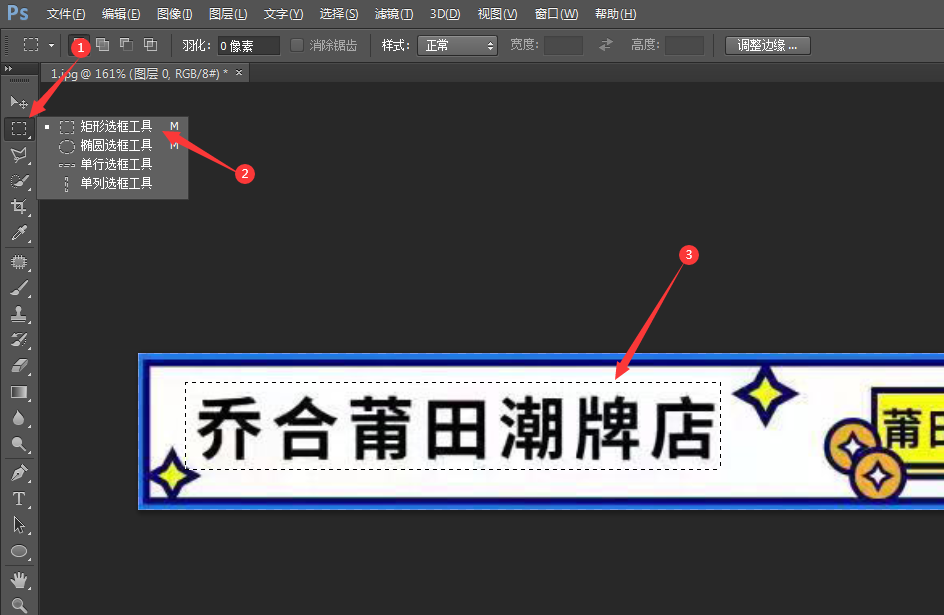Pick the Eyedropper tool
This screenshot has height=615, width=944.
[x=18, y=234]
